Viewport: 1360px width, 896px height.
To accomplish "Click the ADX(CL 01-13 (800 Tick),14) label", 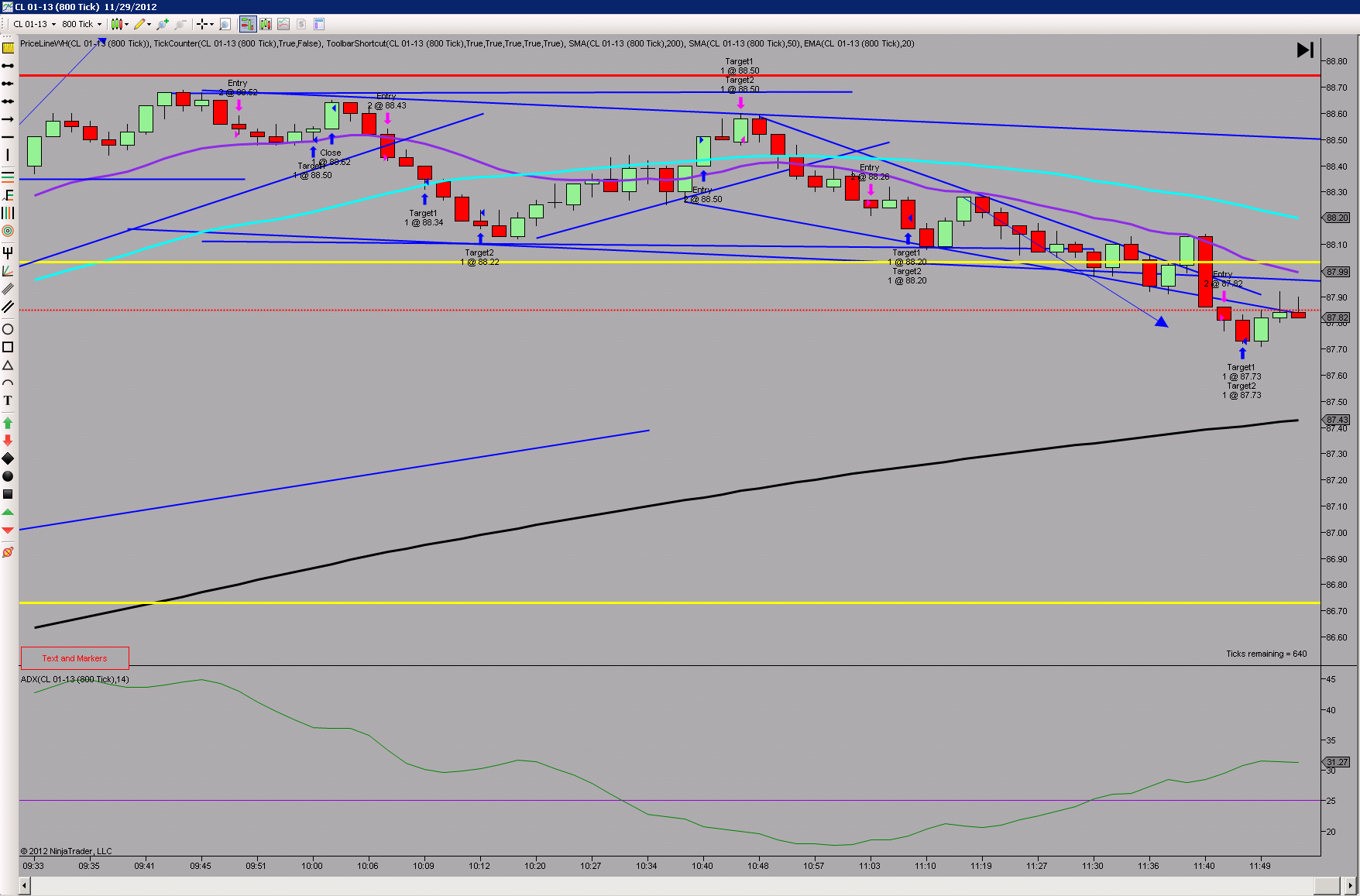I will click(x=75, y=679).
